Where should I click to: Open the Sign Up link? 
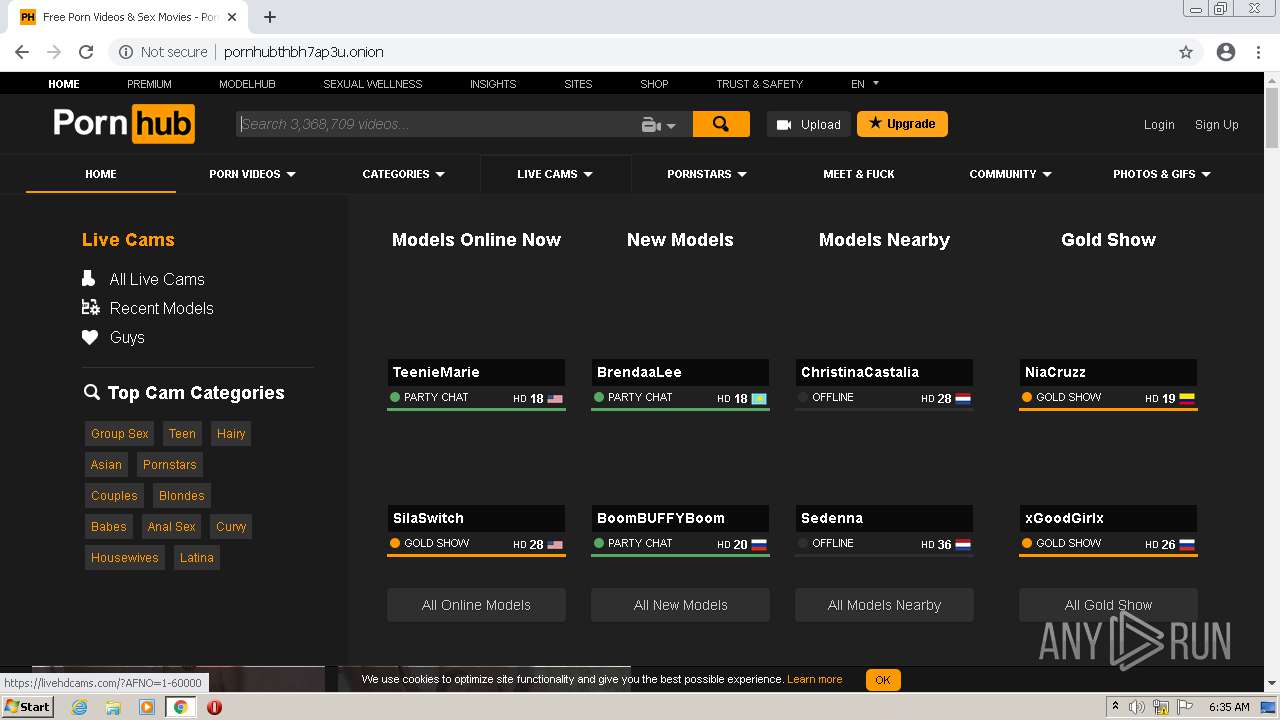(1217, 125)
